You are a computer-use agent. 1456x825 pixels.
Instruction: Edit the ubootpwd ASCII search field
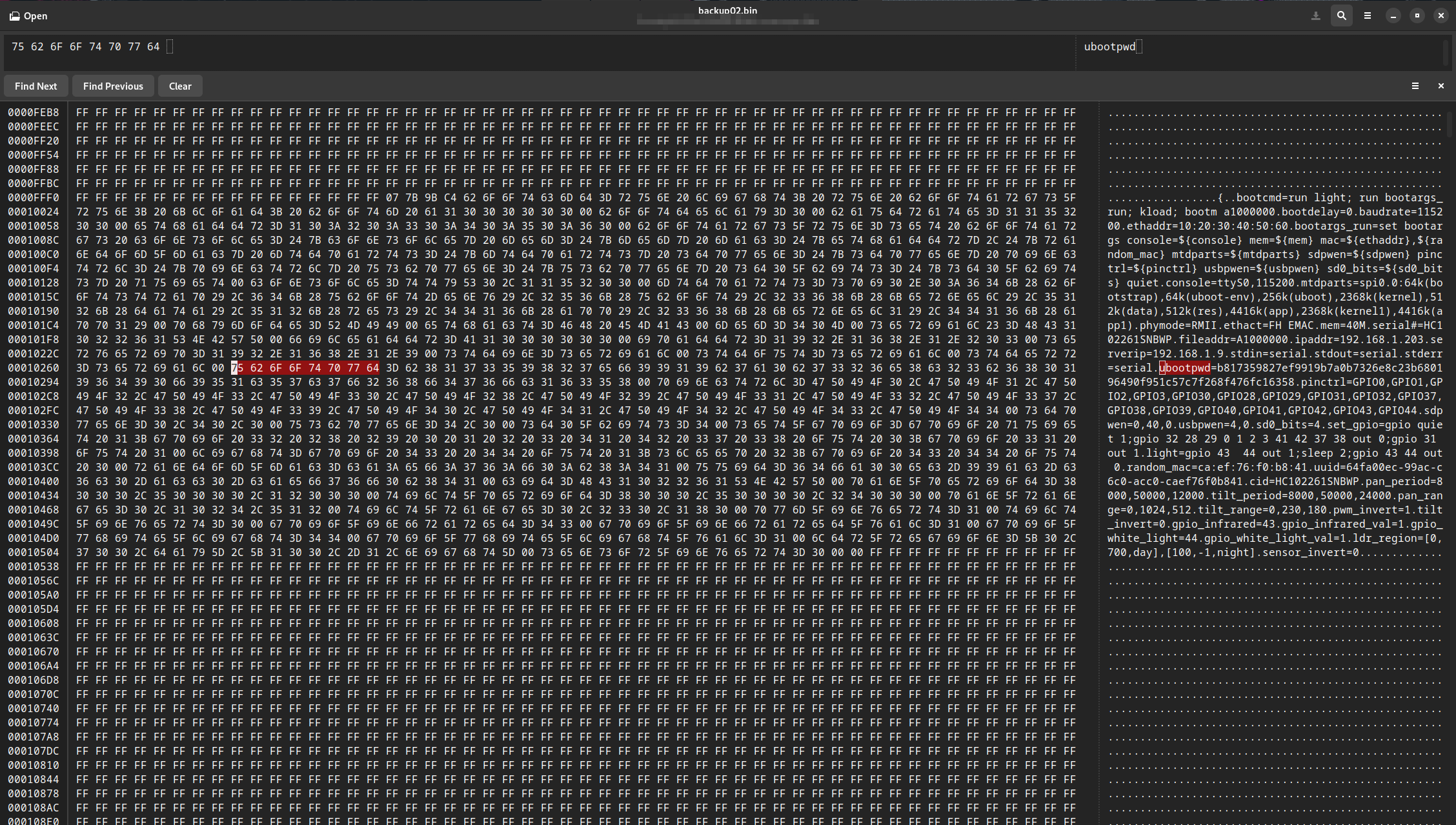coord(1110,46)
